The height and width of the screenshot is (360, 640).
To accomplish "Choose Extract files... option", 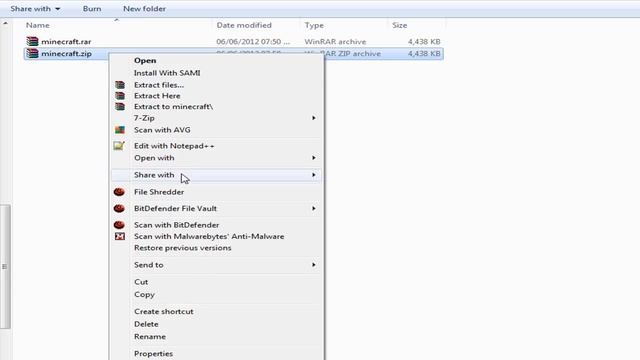I will click(159, 85).
